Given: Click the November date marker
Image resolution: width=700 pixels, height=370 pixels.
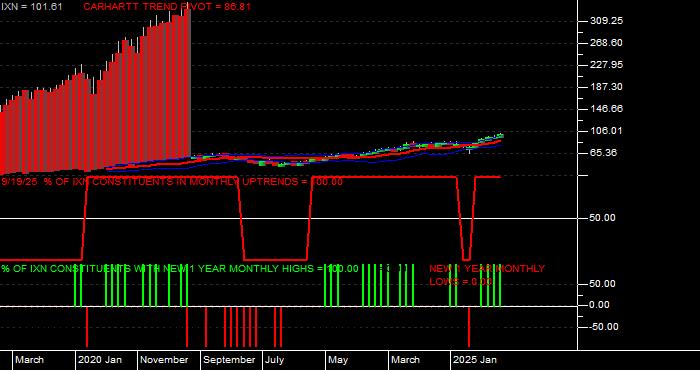Looking at the screenshot, I should point(165,360).
